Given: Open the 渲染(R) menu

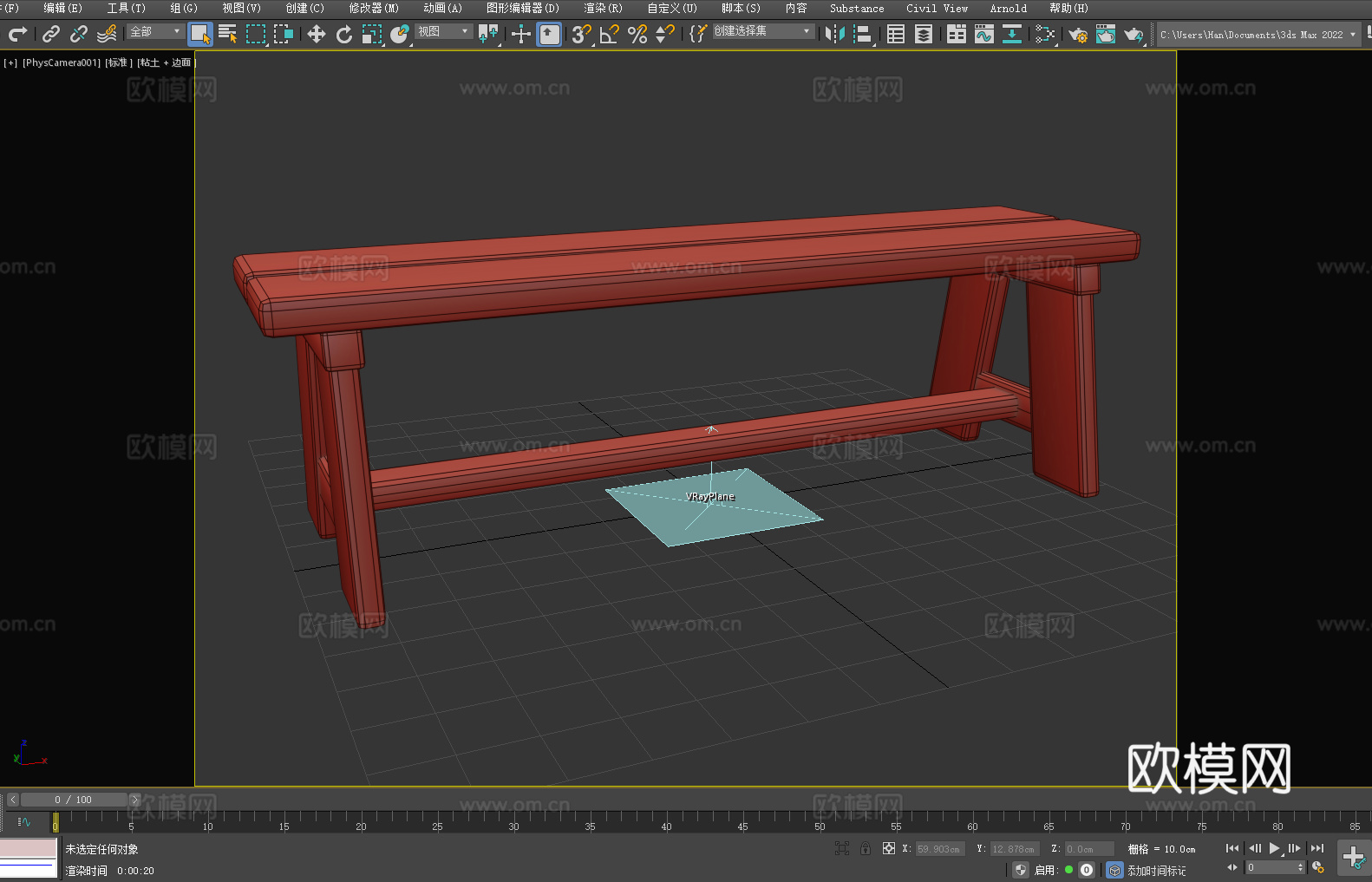Looking at the screenshot, I should click(604, 8).
